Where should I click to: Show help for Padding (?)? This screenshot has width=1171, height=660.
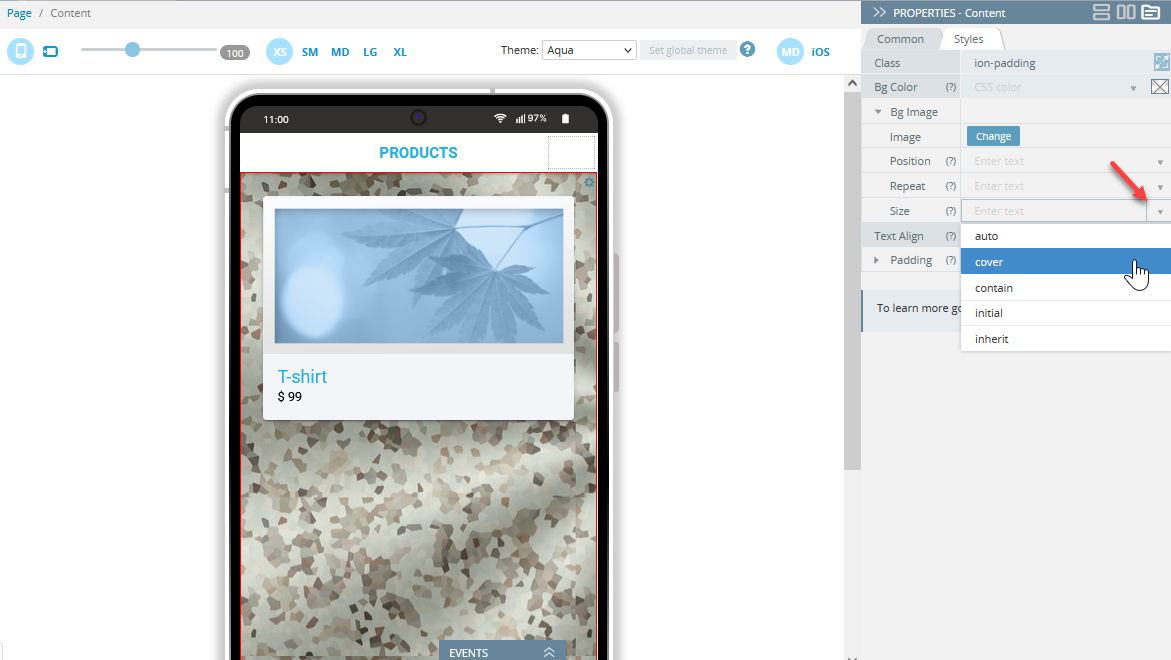pos(951,261)
